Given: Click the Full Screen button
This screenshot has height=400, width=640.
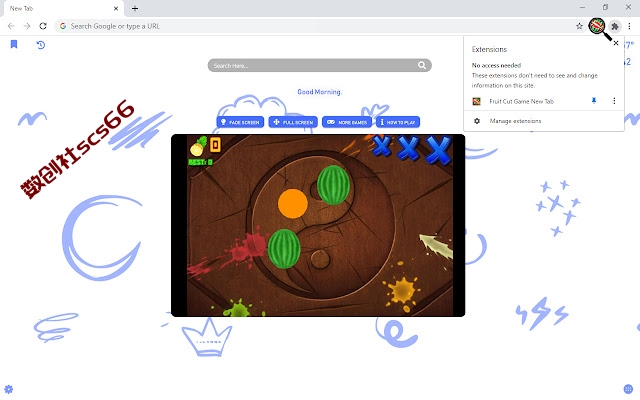Looking at the screenshot, I should [x=293, y=122].
